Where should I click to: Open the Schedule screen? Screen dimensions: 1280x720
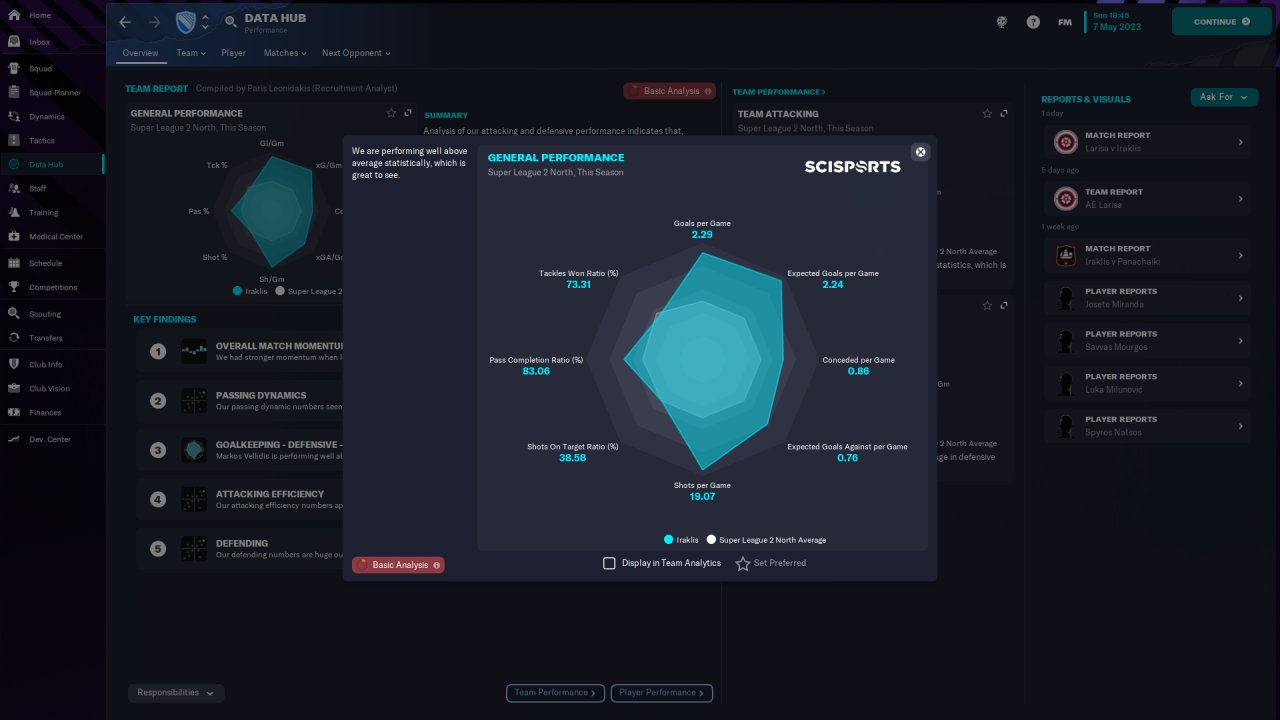[52, 264]
